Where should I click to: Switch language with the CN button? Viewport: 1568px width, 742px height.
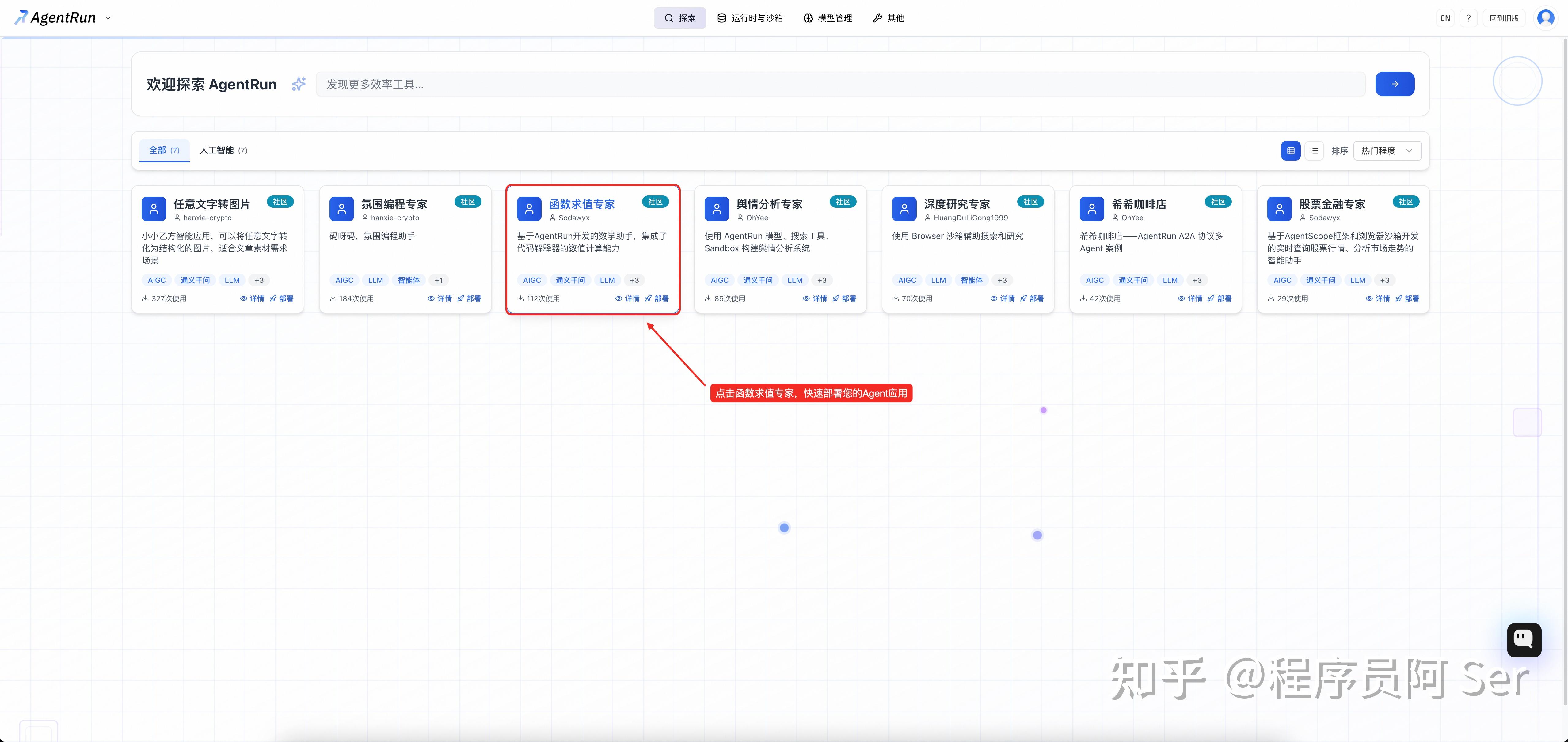pyautogui.click(x=1445, y=18)
